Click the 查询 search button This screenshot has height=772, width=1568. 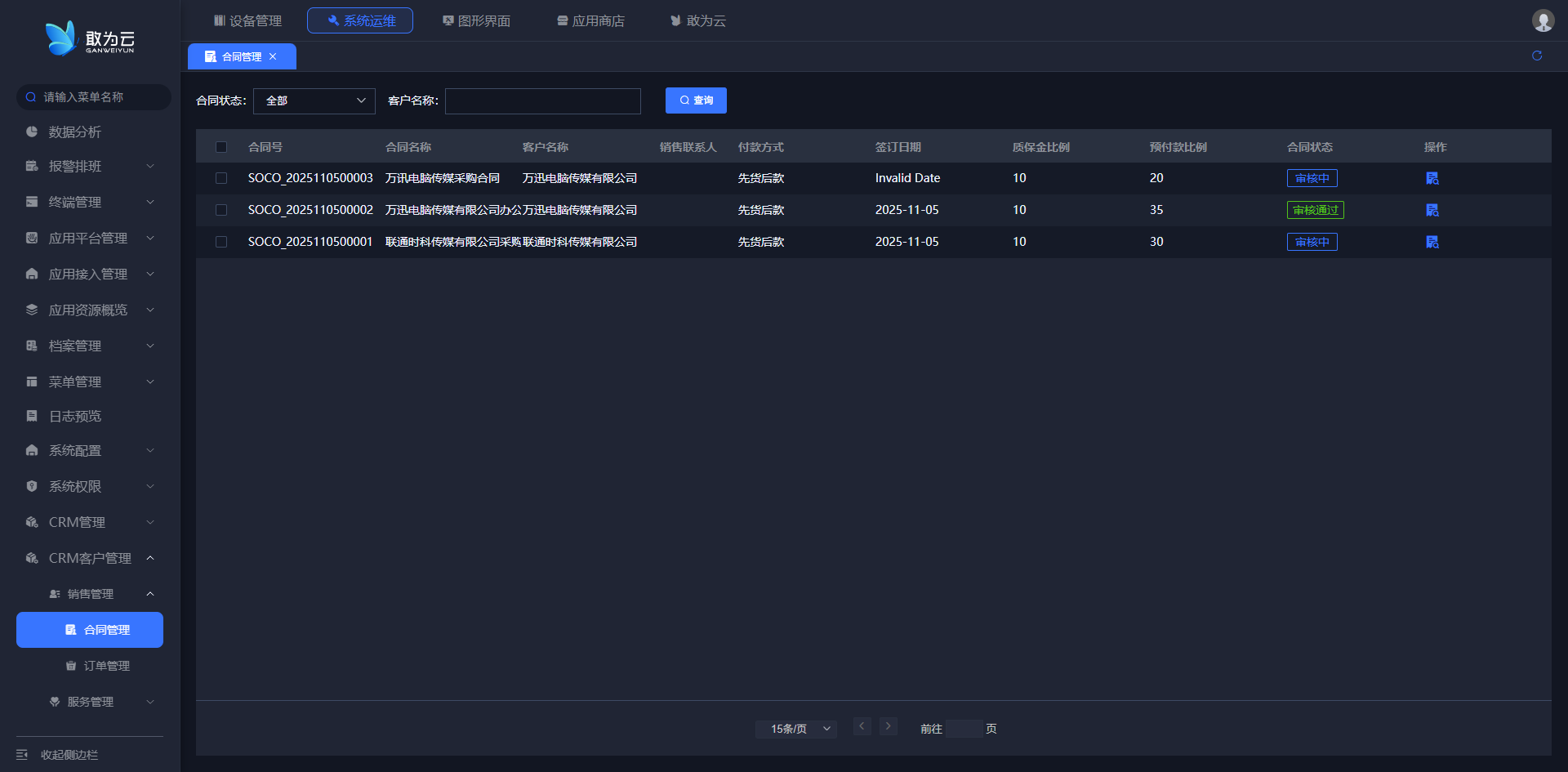(x=696, y=100)
